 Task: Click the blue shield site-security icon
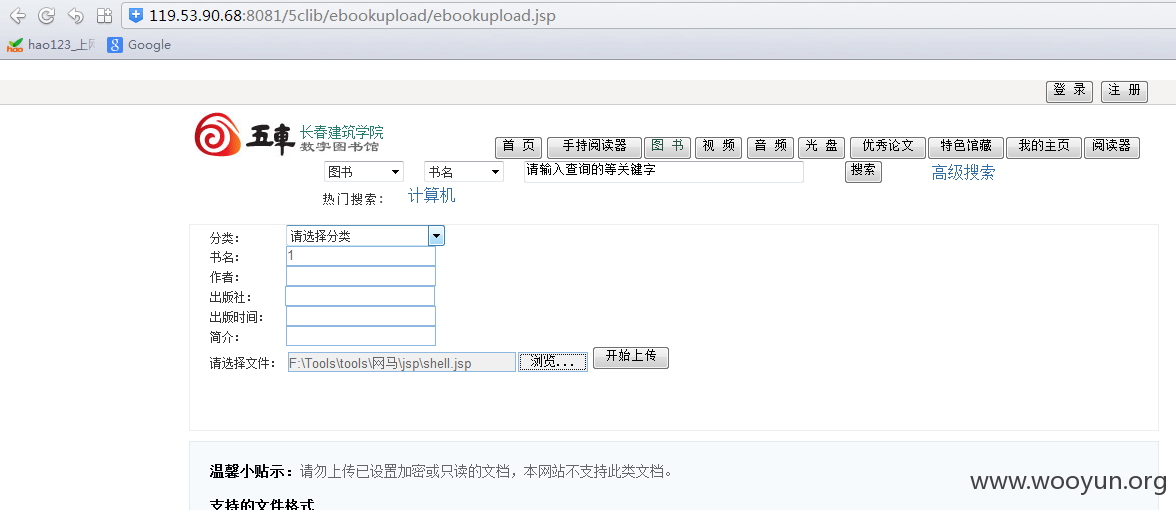coord(136,15)
